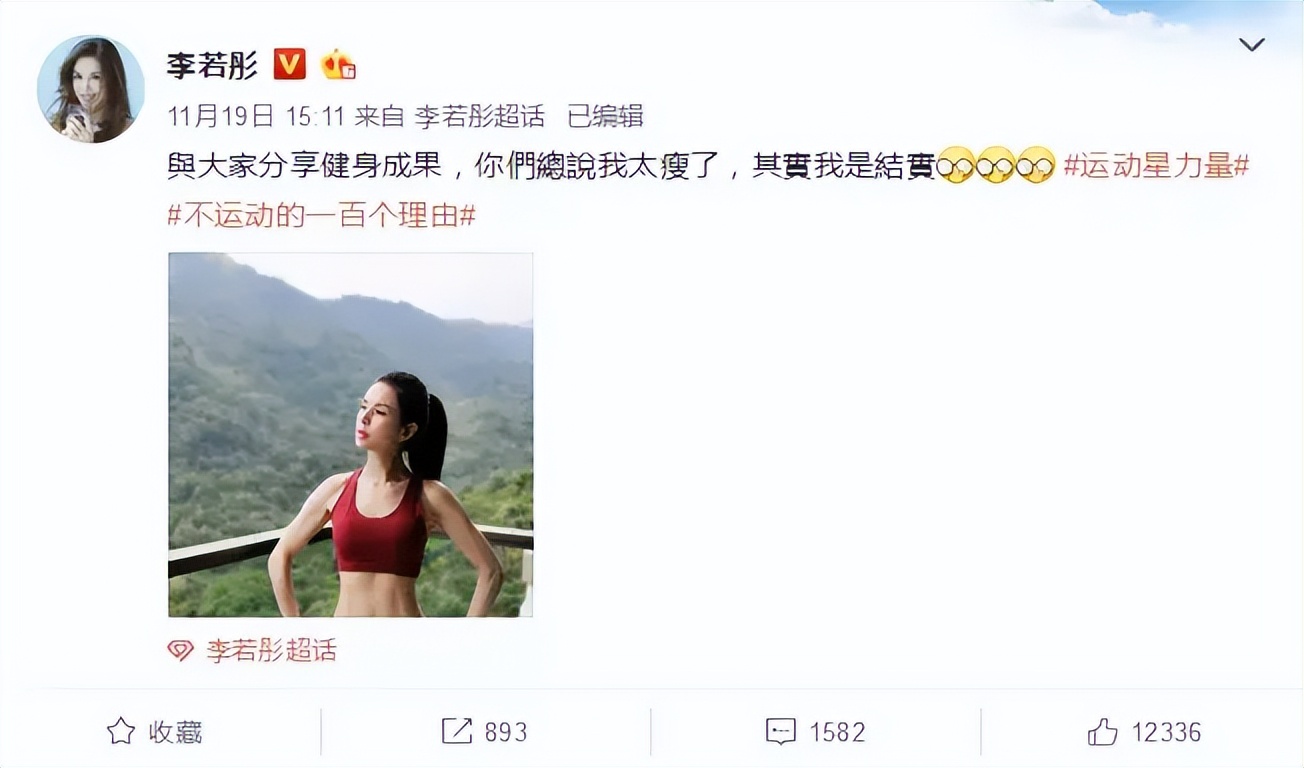
Task: Click the star favorite icon
Action: (121, 731)
